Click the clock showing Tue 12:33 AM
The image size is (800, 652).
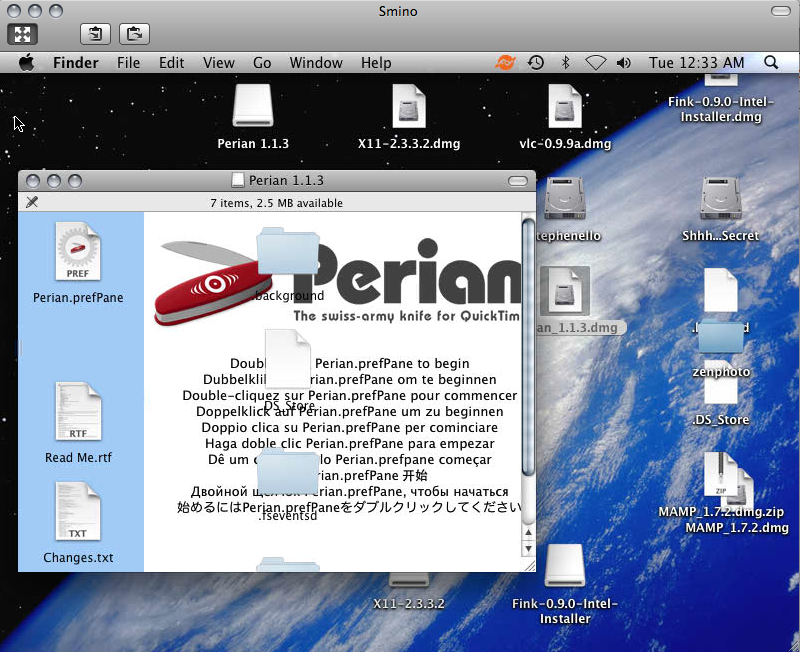[x=696, y=63]
